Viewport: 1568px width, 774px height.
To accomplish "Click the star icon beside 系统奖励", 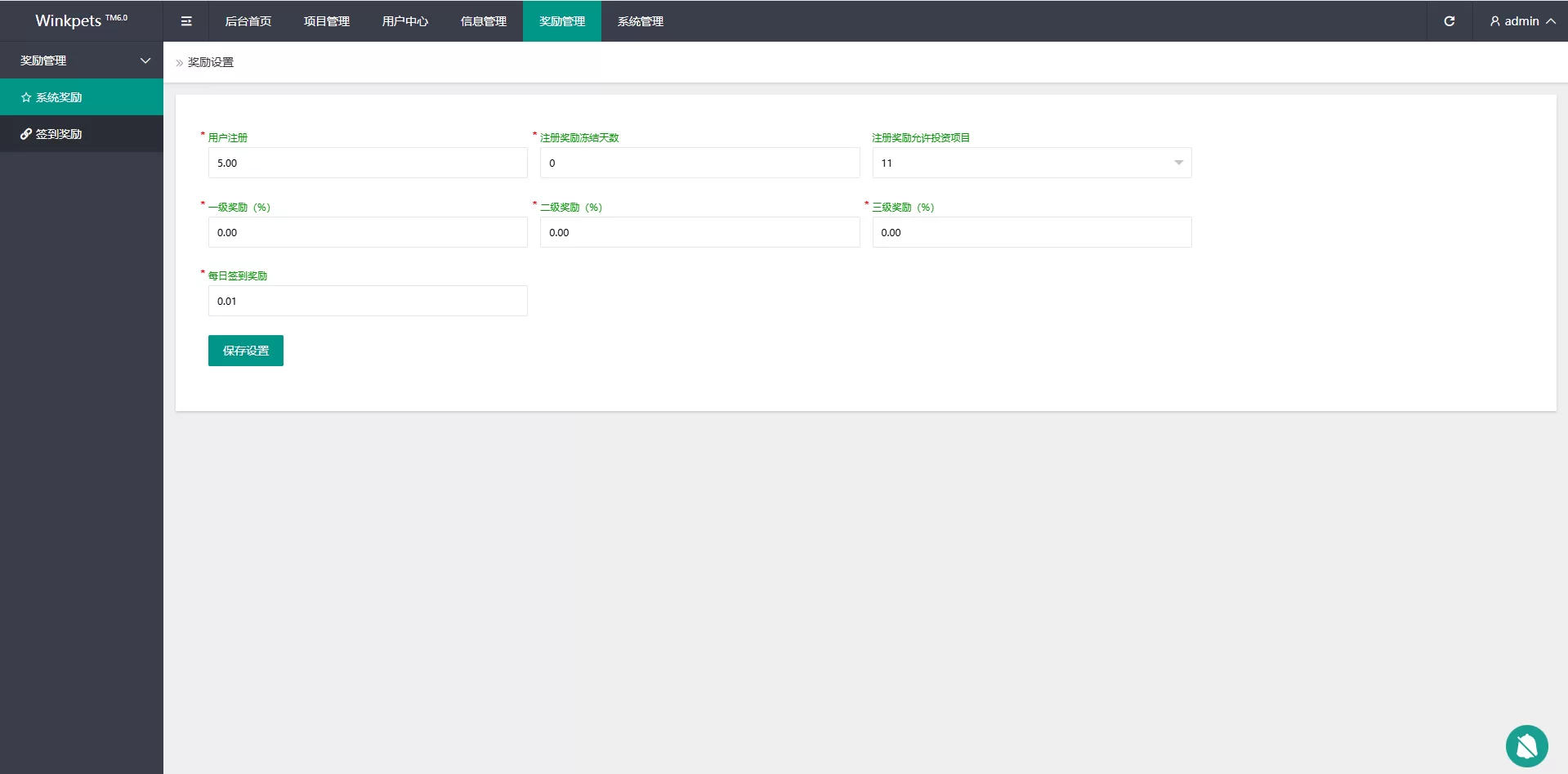I will [26, 97].
